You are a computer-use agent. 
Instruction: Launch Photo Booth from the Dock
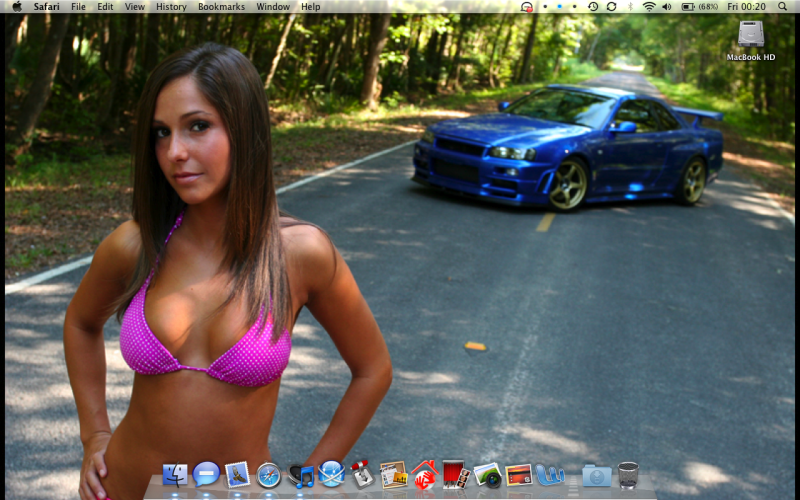pos(455,474)
